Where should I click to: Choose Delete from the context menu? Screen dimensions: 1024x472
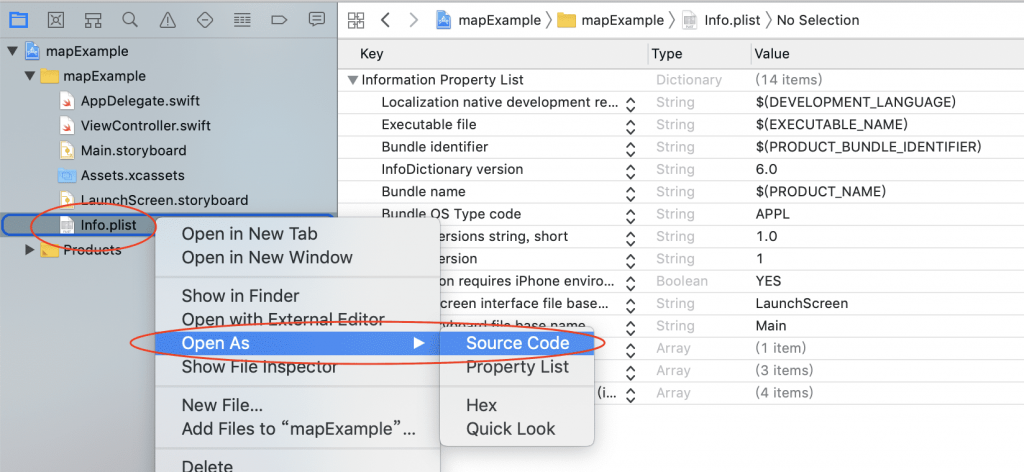207,465
